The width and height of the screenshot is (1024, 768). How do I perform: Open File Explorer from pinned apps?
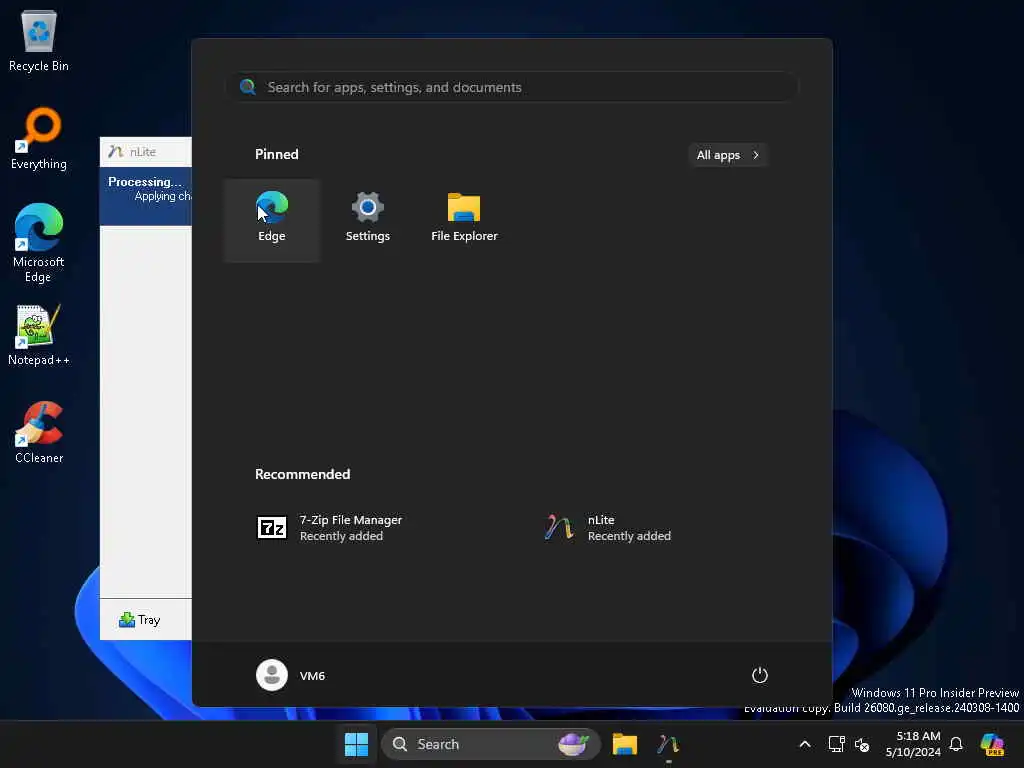coord(464,220)
